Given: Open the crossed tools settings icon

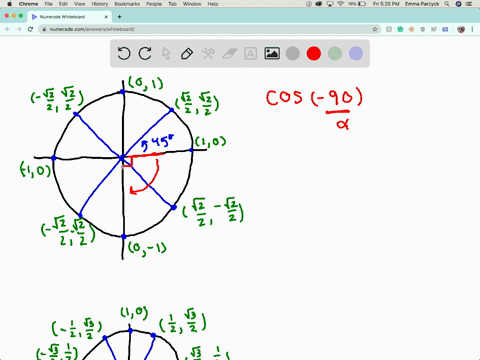Looking at the screenshot, I should [208, 53].
